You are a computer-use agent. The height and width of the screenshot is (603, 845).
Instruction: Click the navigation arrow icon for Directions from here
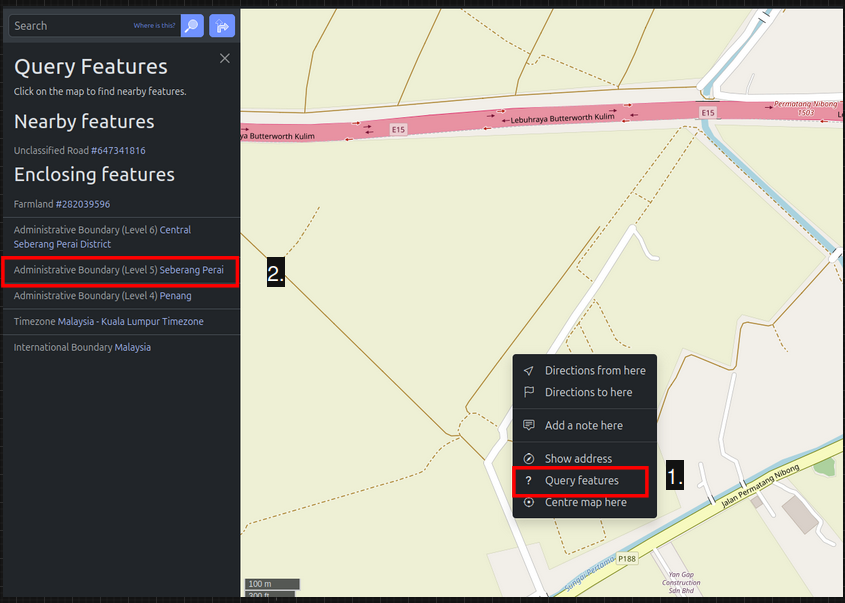[x=528, y=370]
